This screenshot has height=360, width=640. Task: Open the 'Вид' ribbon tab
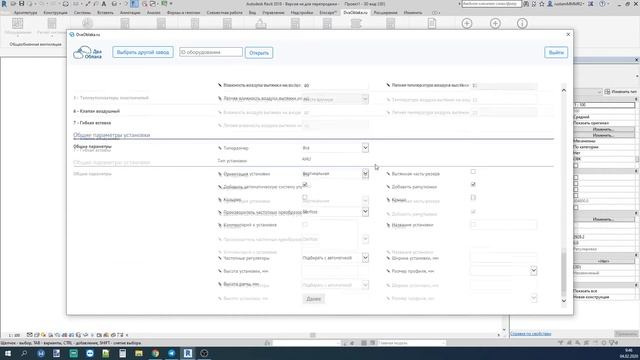pos(252,13)
